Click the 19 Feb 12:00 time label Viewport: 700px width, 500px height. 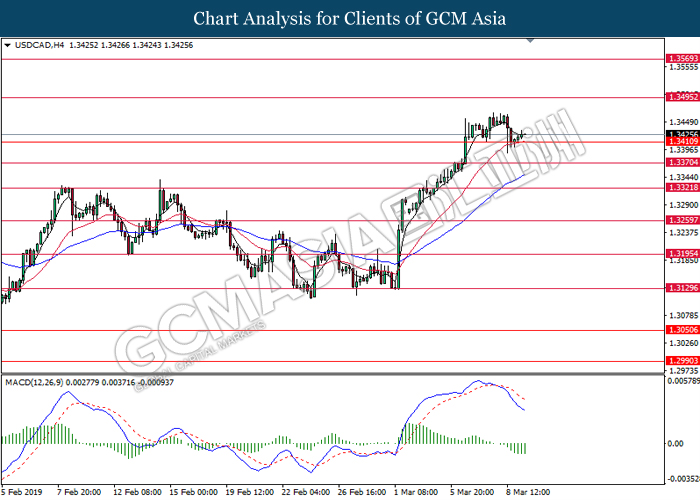coord(250,492)
